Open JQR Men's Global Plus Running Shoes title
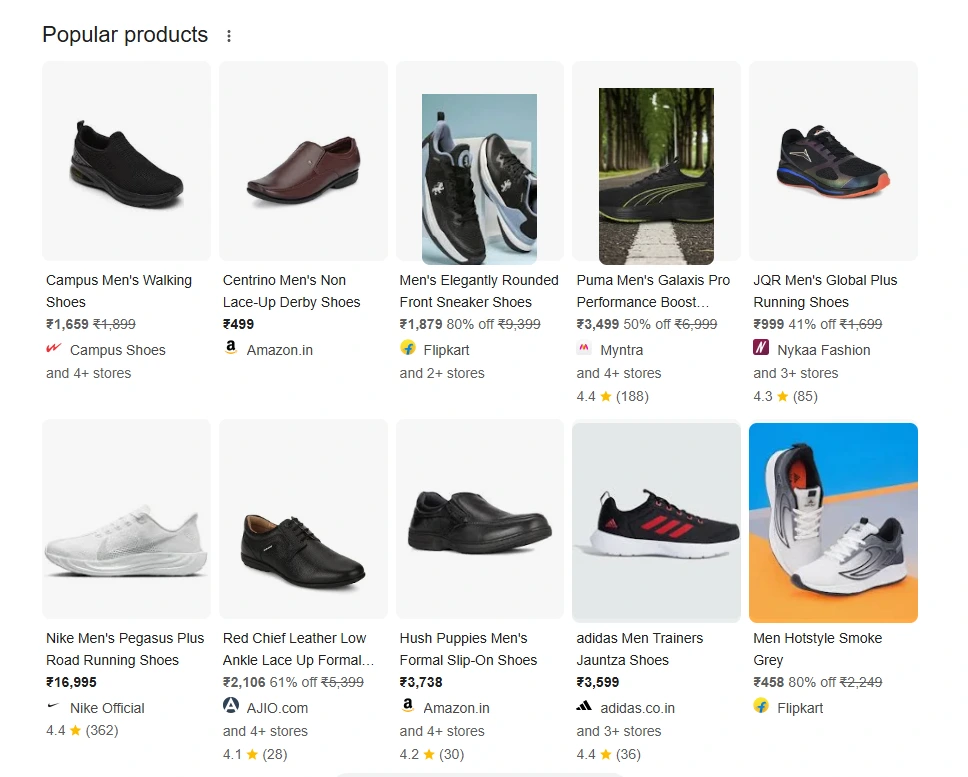This screenshot has height=777, width=968. pyautogui.click(x=825, y=291)
